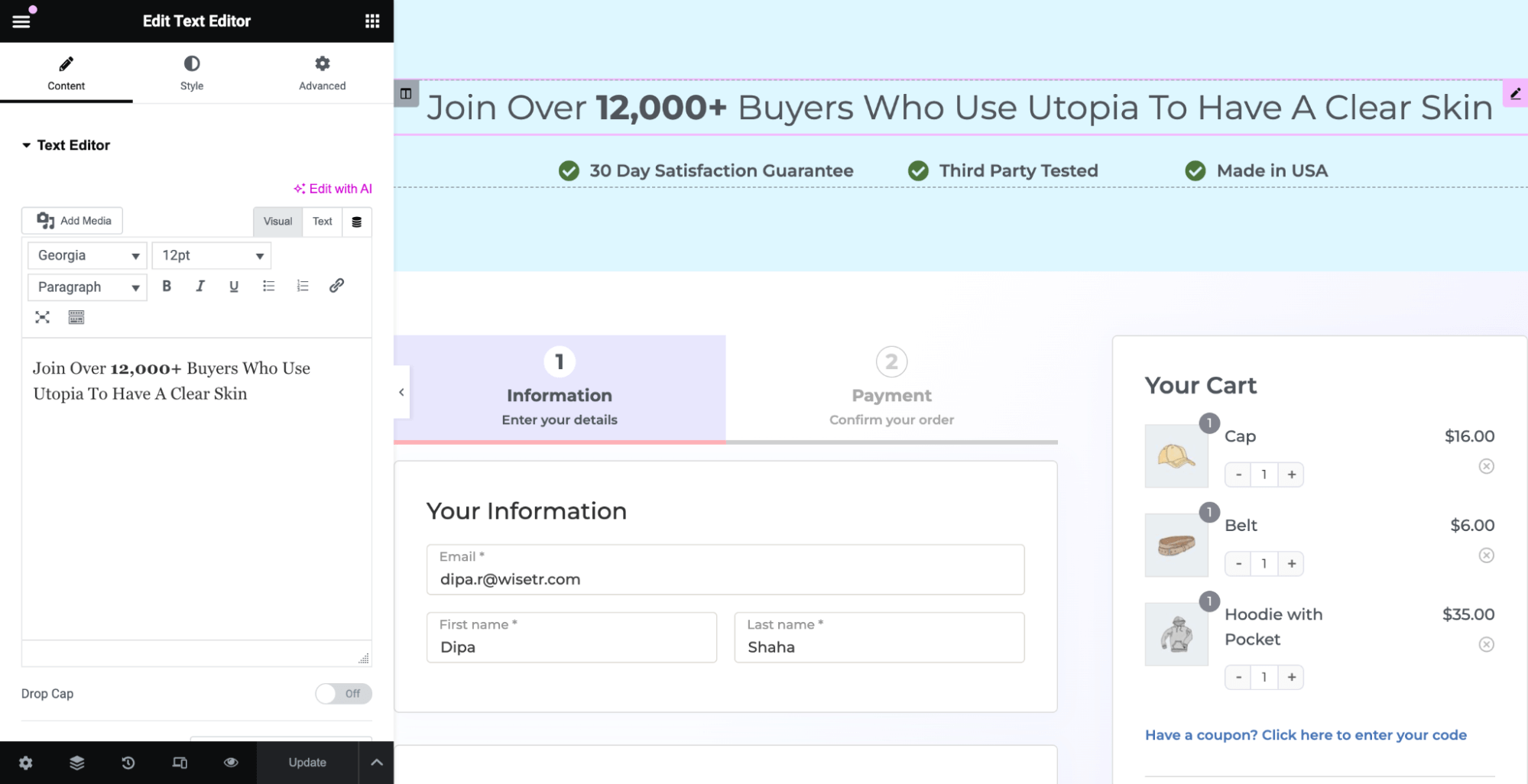Enter distraction-free fullscreen mode

(x=43, y=317)
